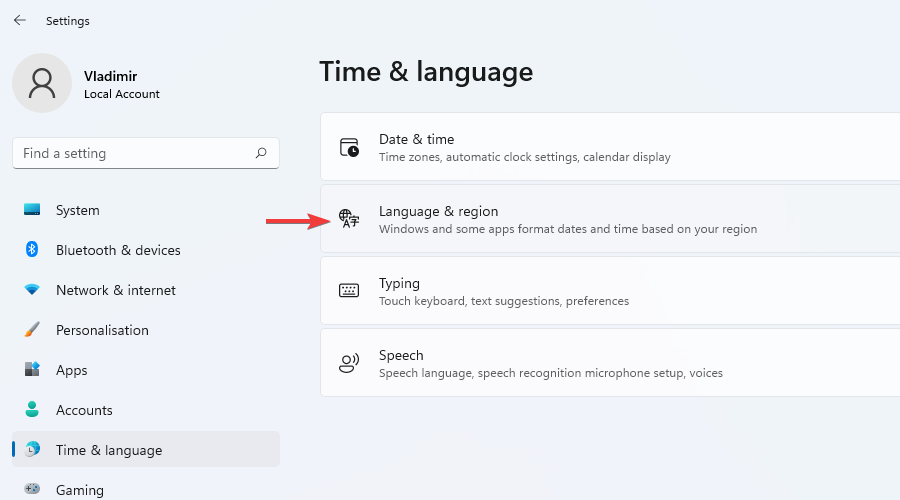The image size is (900, 500).
Task: Click the Speech microphone icon
Action: click(x=349, y=363)
